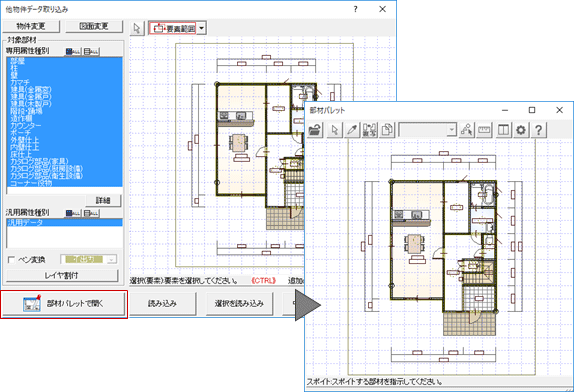The height and width of the screenshot is (392, 574).
Task: Select the arrow pointer tool in 部材パレット
Action: tap(335, 130)
